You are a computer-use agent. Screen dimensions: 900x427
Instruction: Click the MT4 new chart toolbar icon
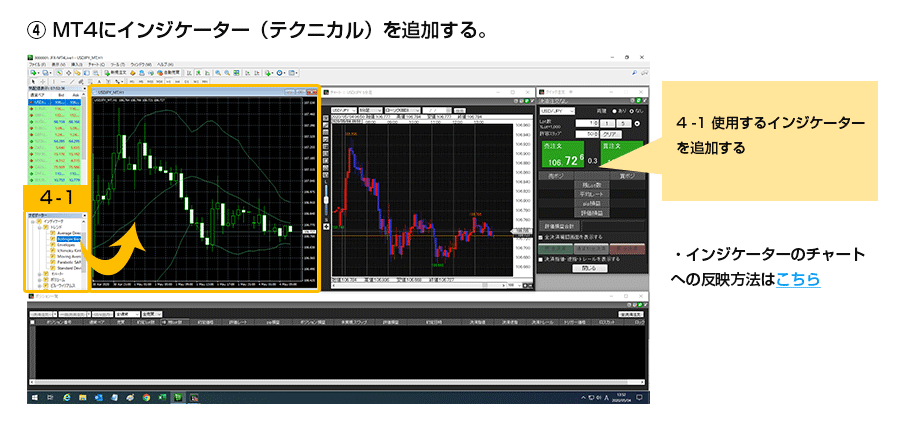point(33,73)
